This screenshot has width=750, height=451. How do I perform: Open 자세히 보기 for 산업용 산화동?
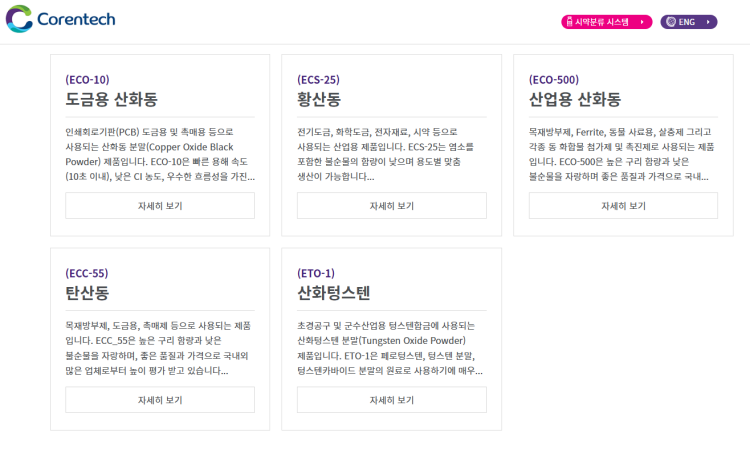[x=623, y=206]
